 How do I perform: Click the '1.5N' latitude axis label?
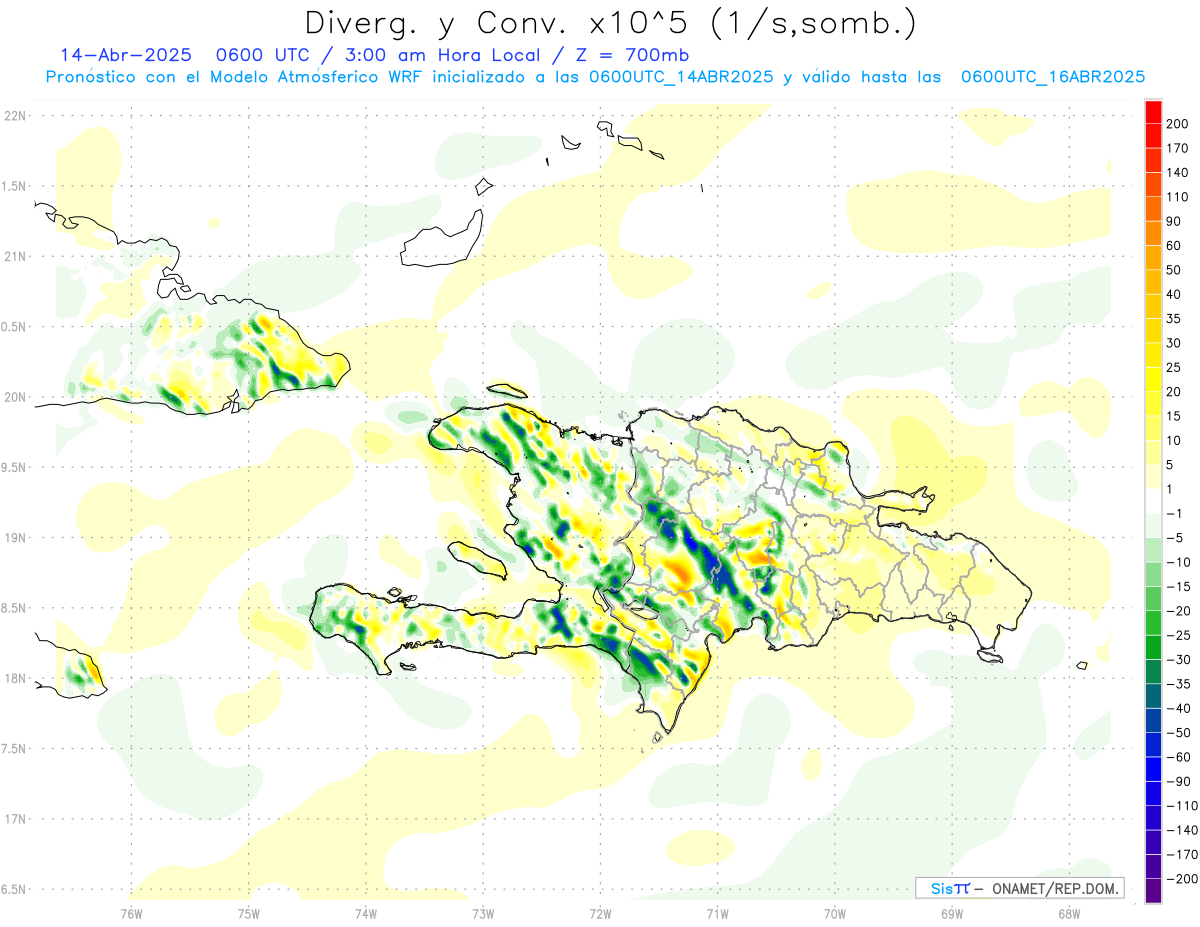point(14,186)
